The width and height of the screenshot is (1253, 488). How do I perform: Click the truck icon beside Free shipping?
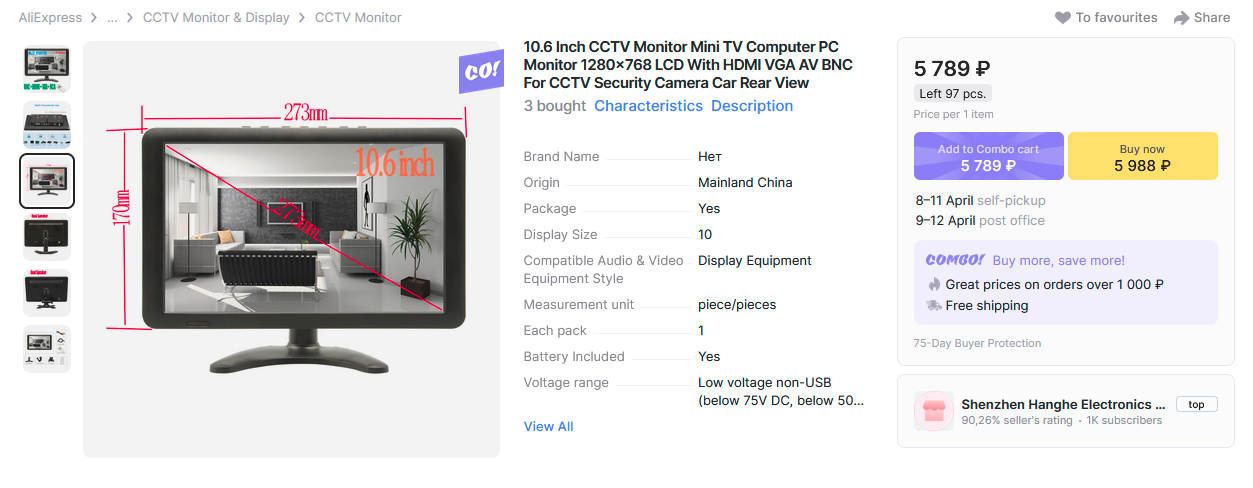[934, 306]
